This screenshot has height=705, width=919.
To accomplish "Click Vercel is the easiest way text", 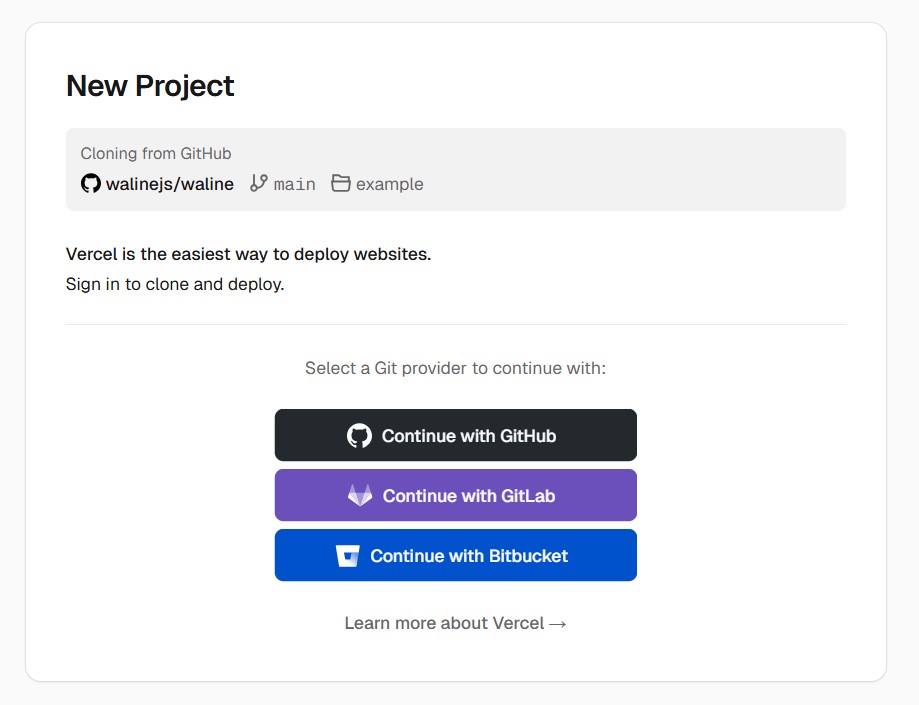I will (248, 254).
